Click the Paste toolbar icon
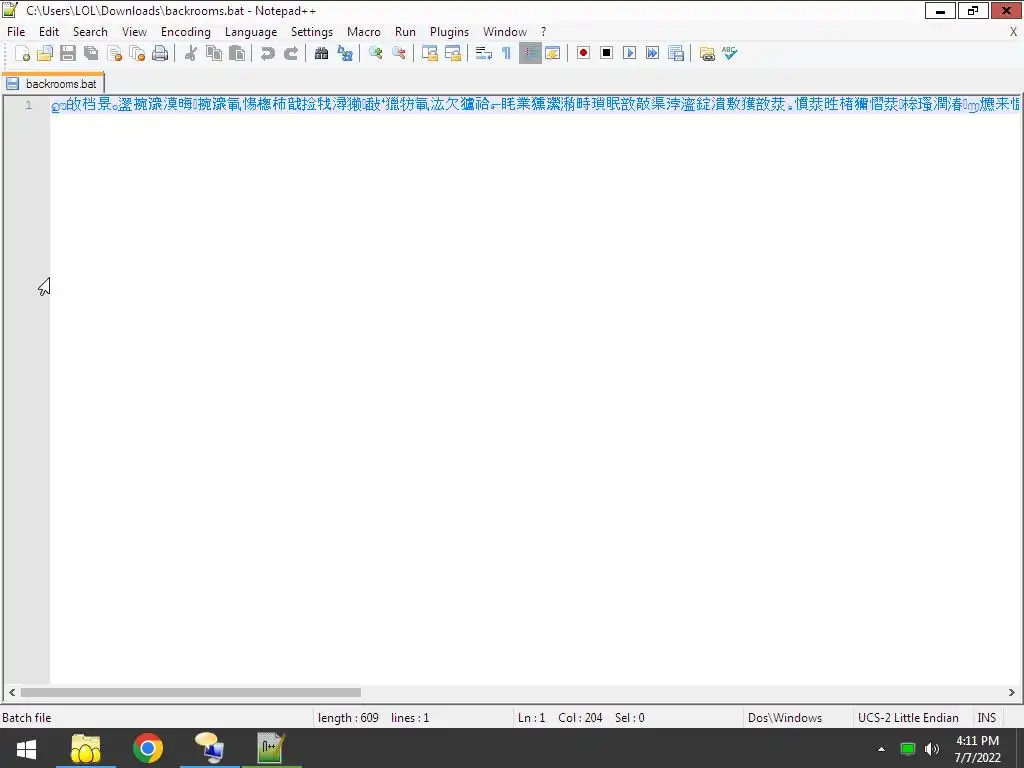The height and width of the screenshot is (768, 1024). tap(237, 54)
